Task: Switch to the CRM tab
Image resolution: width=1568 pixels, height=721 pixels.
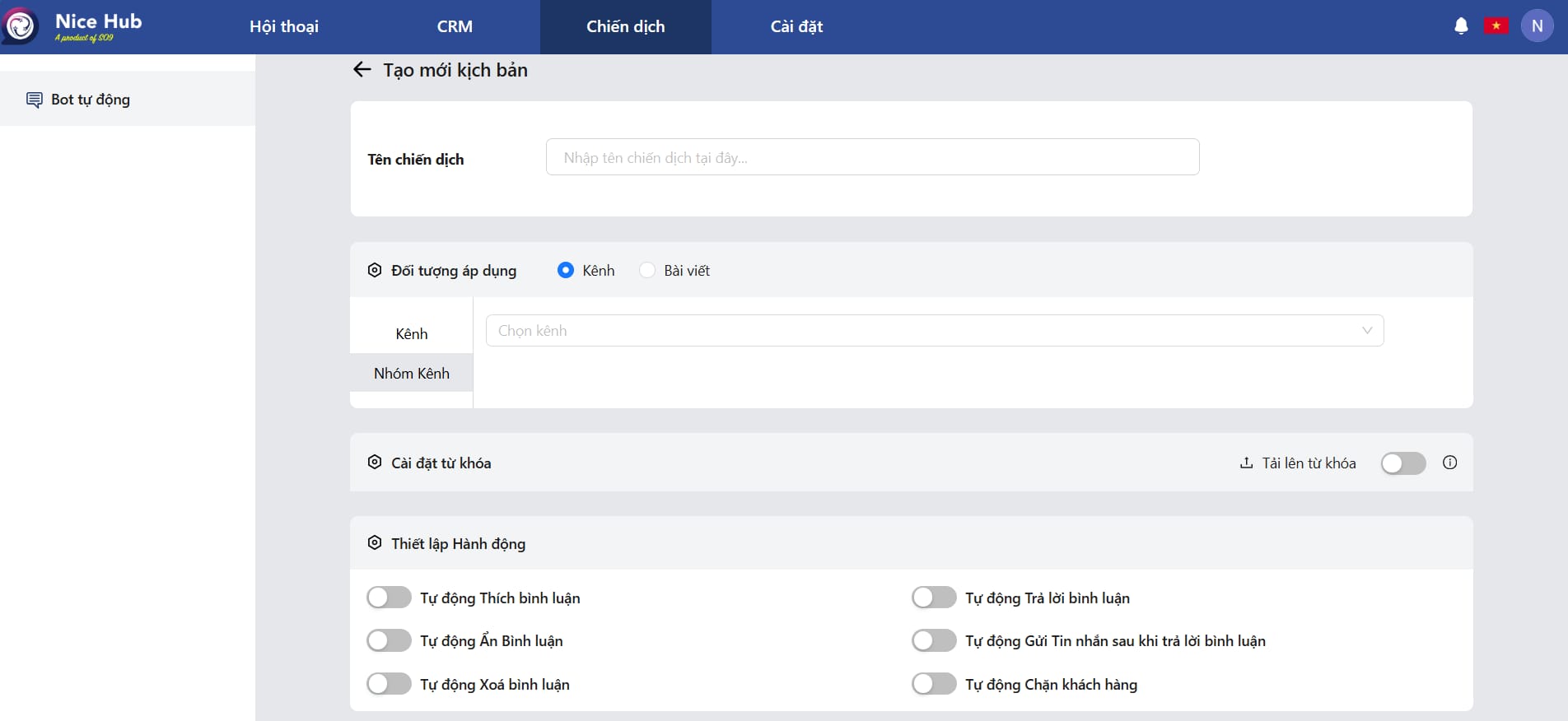Action: 455,26
